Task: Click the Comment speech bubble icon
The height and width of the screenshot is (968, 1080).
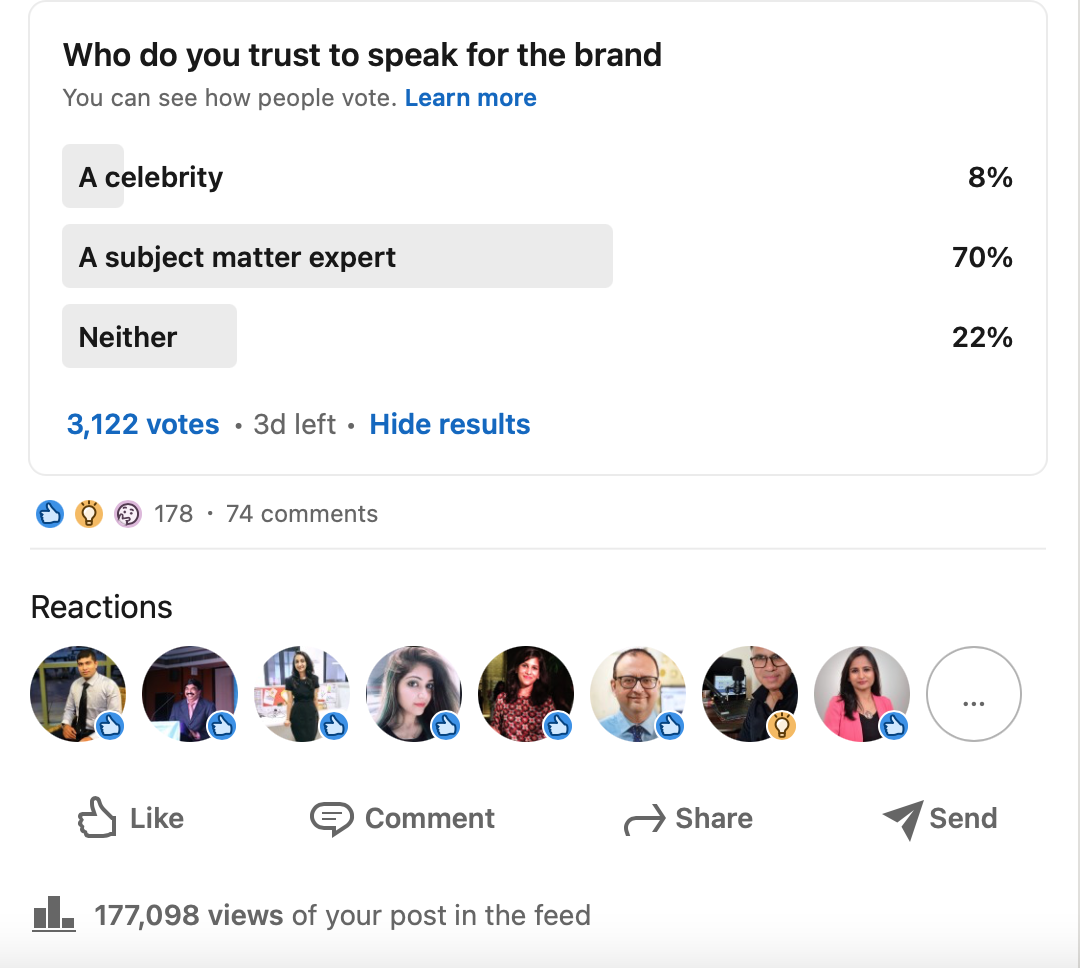Action: [331, 819]
